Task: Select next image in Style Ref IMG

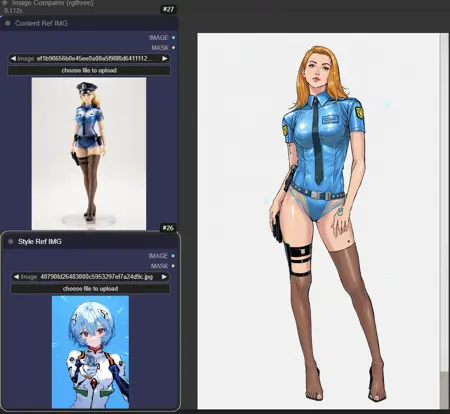Action: [164, 277]
